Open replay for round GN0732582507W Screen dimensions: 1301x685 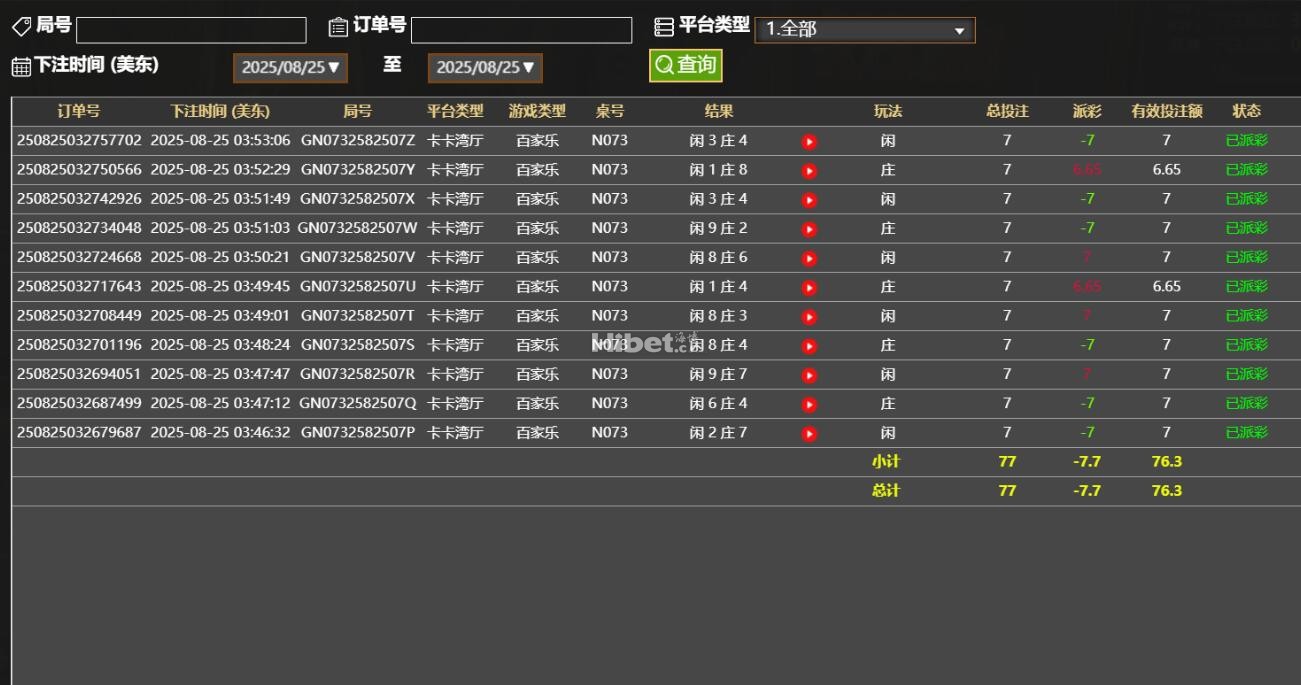point(809,229)
